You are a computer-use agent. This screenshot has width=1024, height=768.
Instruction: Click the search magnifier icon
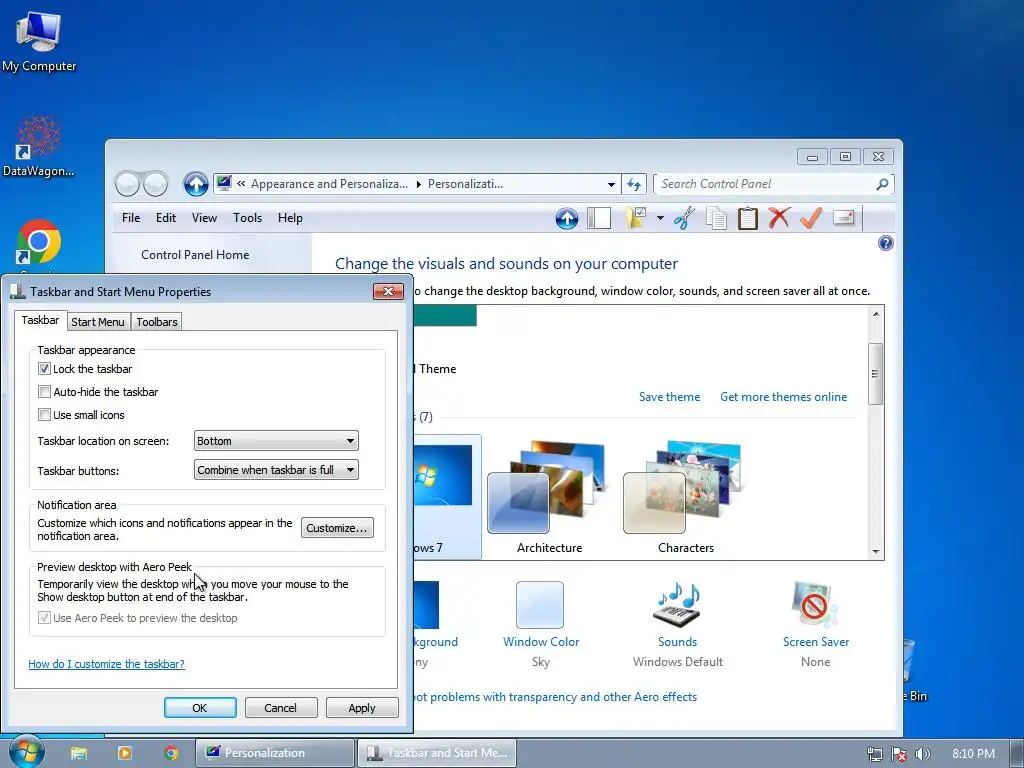(882, 184)
